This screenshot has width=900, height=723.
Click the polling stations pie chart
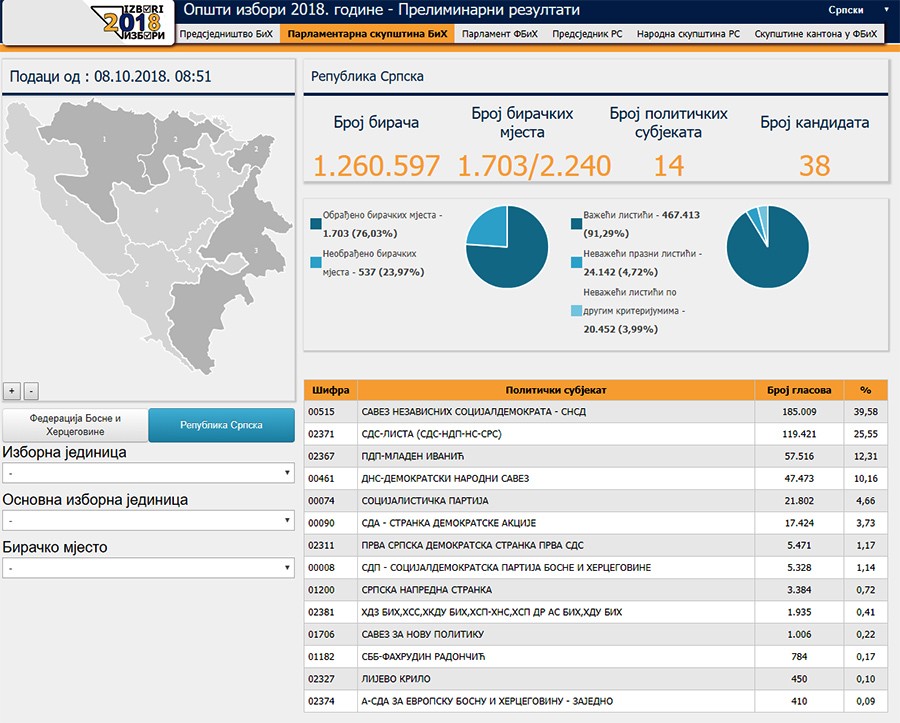pos(507,247)
